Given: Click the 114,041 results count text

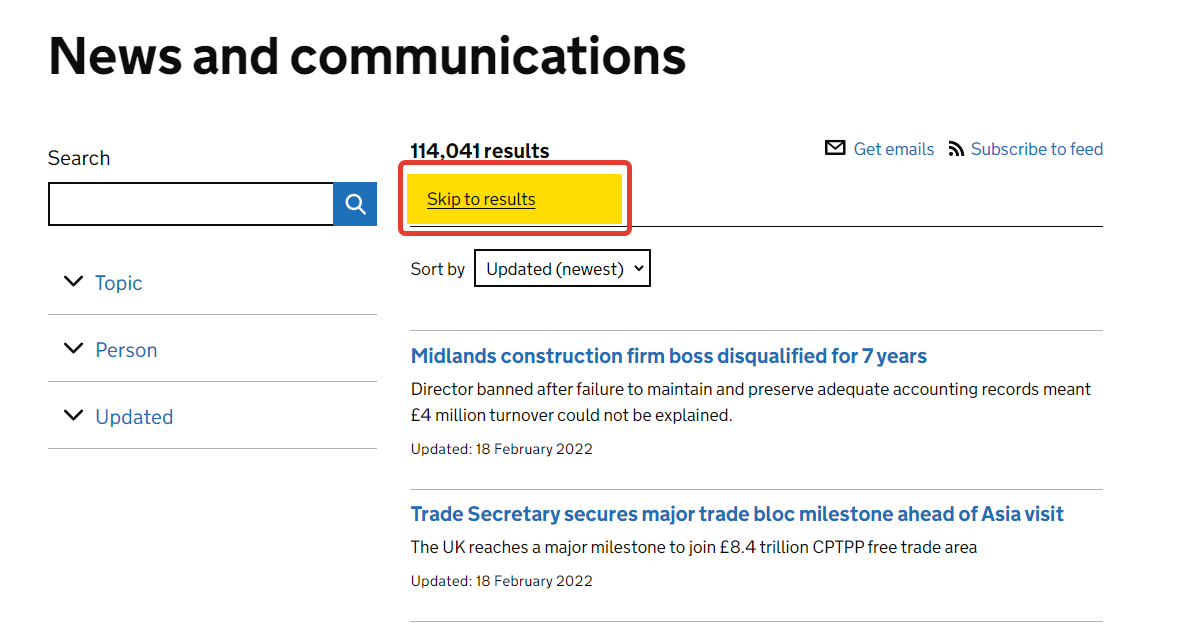Looking at the screenshot, I should (x=480, y=151).
